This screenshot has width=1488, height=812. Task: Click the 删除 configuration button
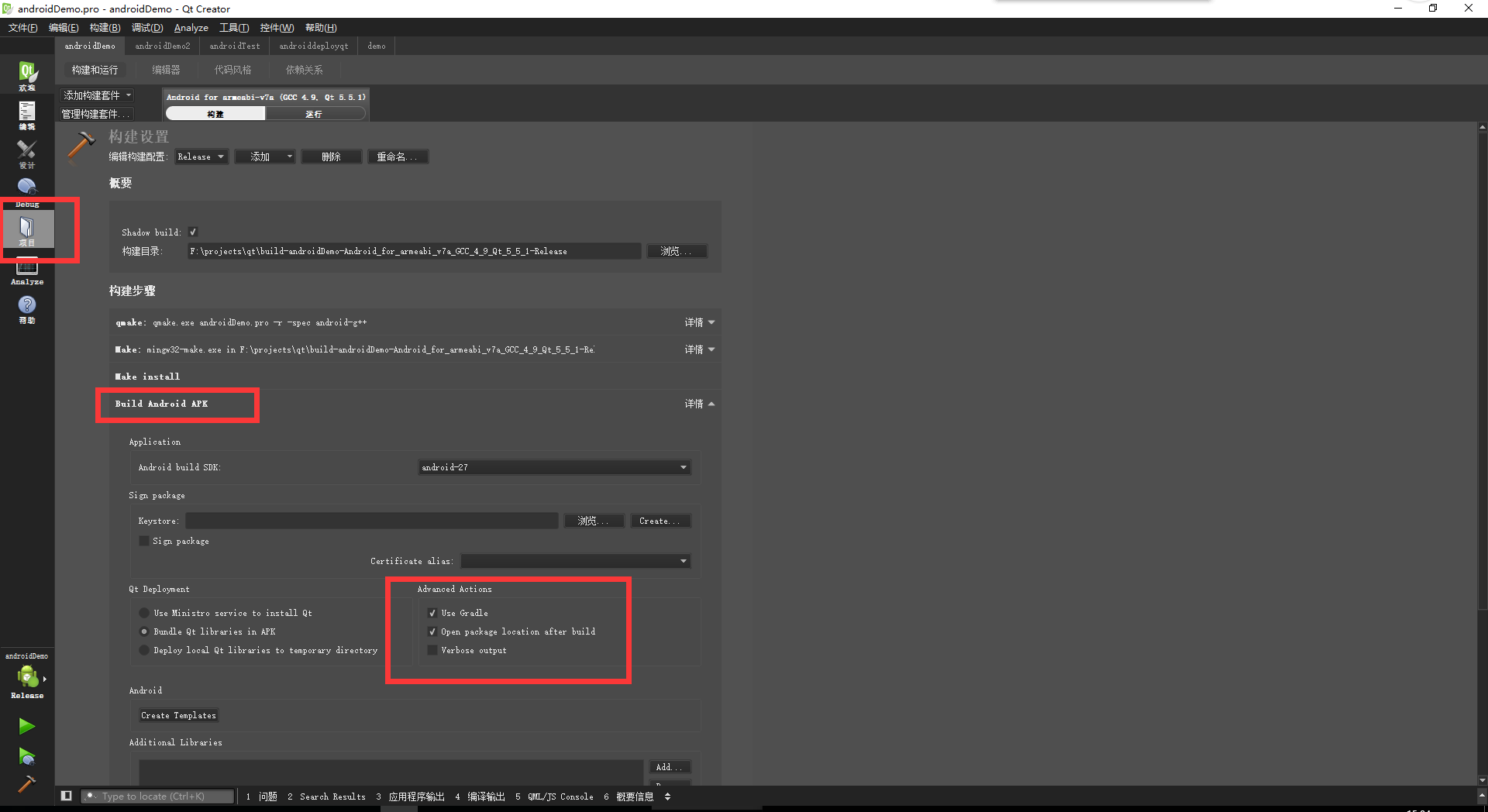pyautogui.click(x=331, y=157)
